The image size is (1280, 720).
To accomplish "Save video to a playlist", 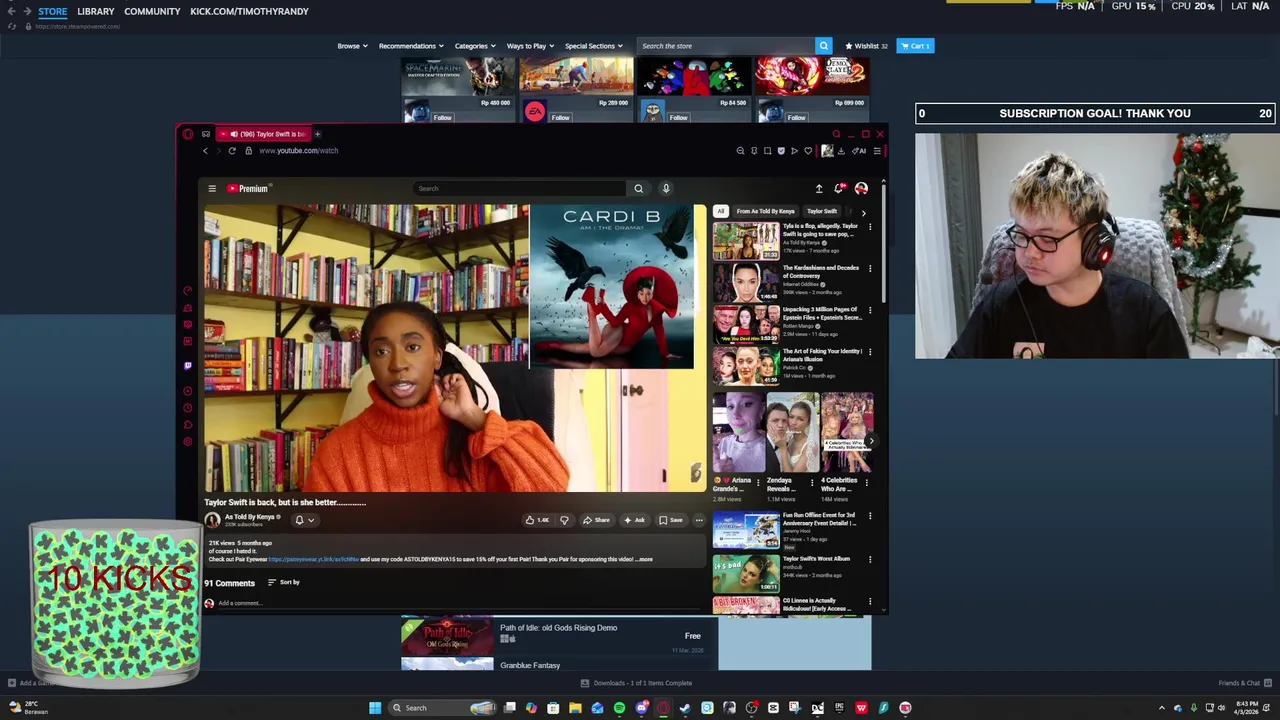I will coord(671,520).
